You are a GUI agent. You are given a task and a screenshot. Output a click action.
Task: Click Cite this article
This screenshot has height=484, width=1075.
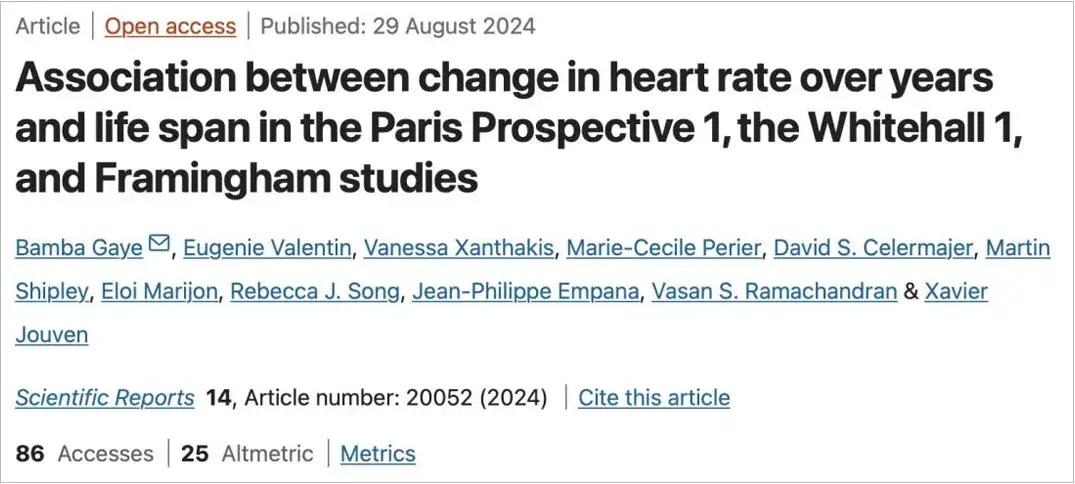[x=654, y=398]
